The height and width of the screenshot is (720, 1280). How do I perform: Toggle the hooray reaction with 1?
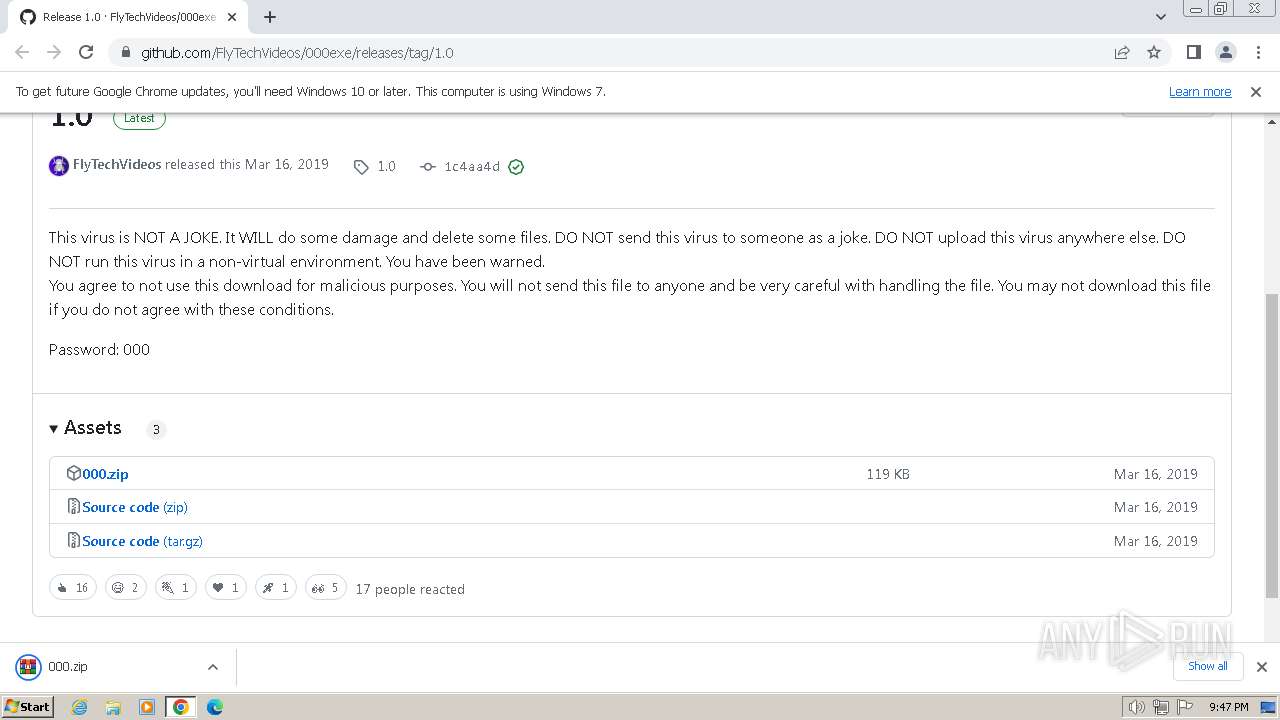pos(175,588)
